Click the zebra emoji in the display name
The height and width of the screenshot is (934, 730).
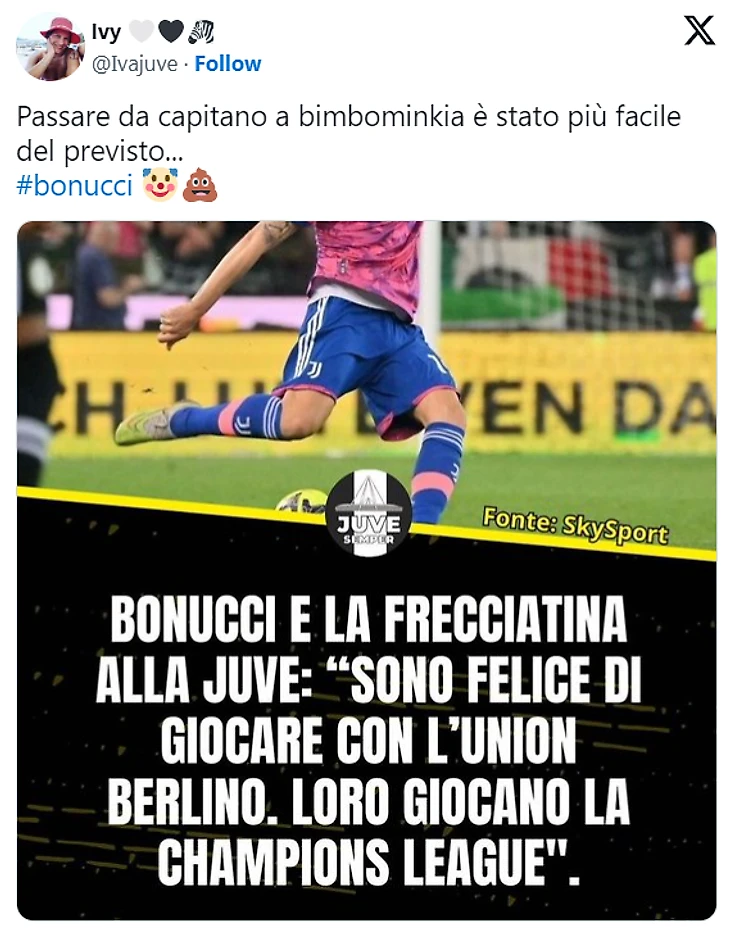201,32
